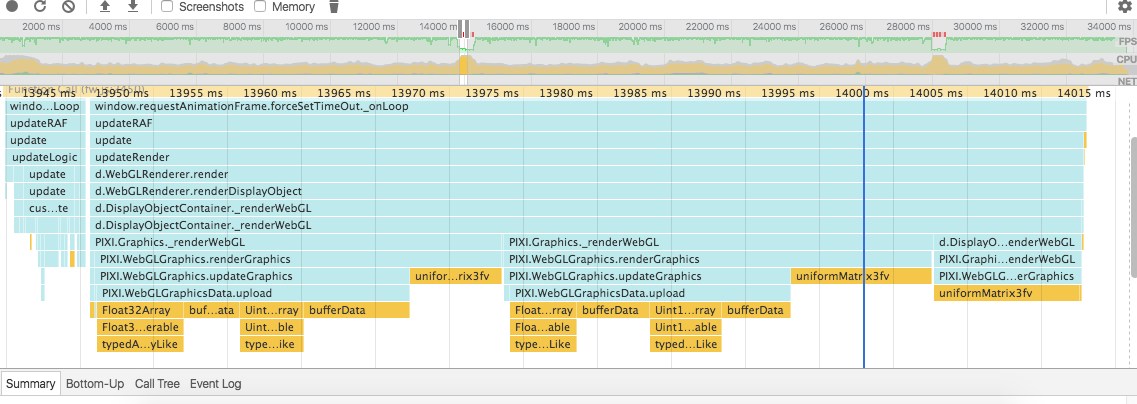Click the 8000 ms overview label
Viewport: 1137px width, 404px height.
point(241,26)
